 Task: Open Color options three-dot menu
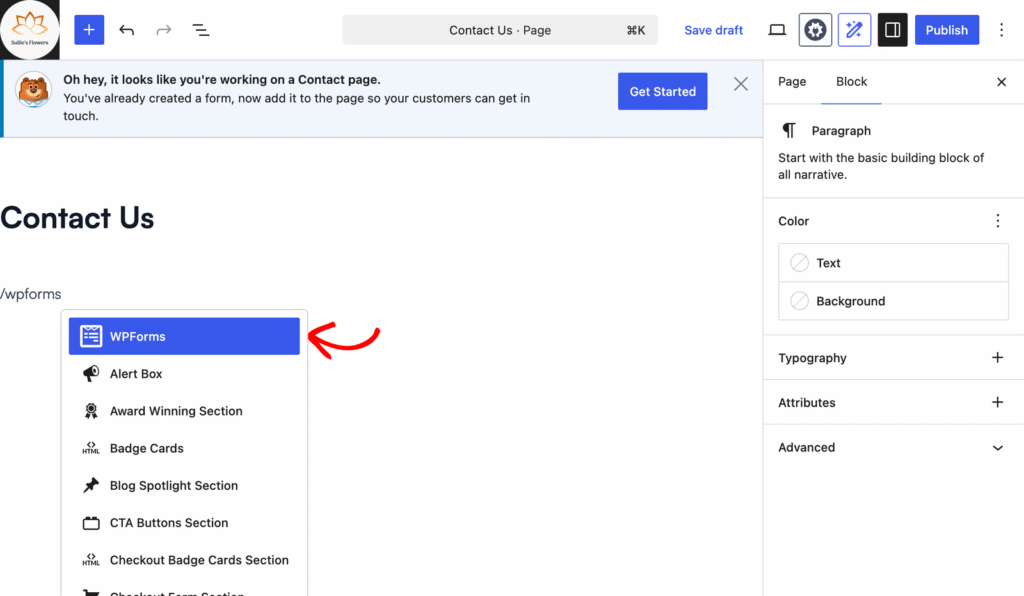[997, 221]
